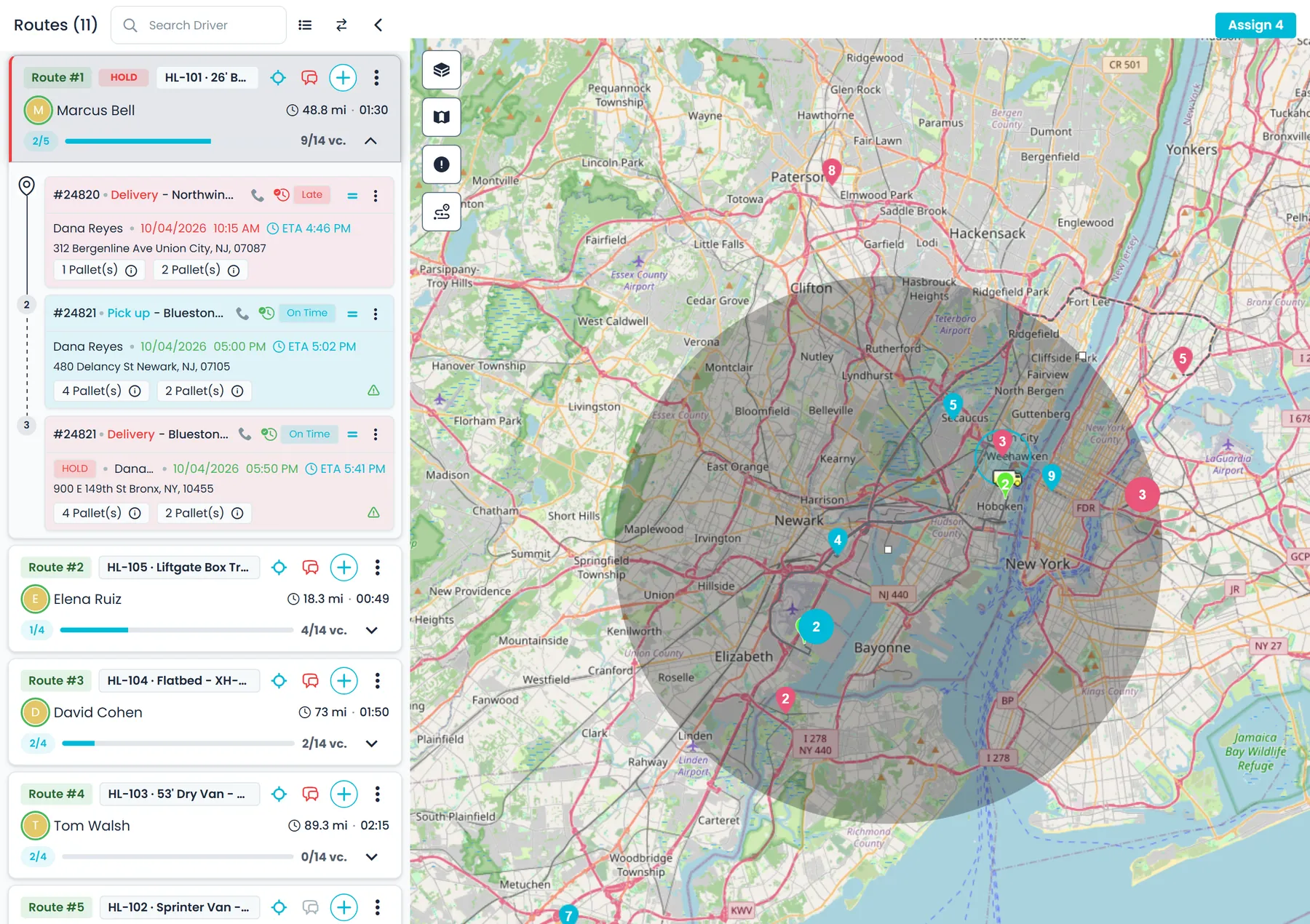Locate Route #1 on map with crosshair icon
1310x924 pixels.
point(278,78)
